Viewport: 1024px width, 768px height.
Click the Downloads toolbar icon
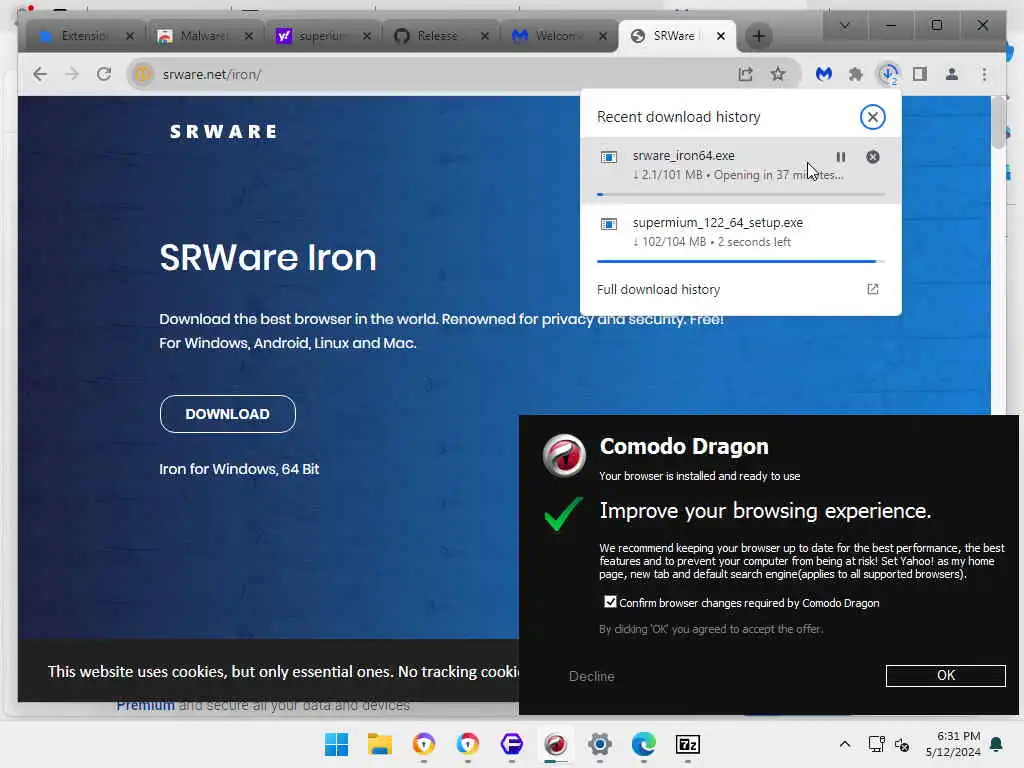[888, 74]
